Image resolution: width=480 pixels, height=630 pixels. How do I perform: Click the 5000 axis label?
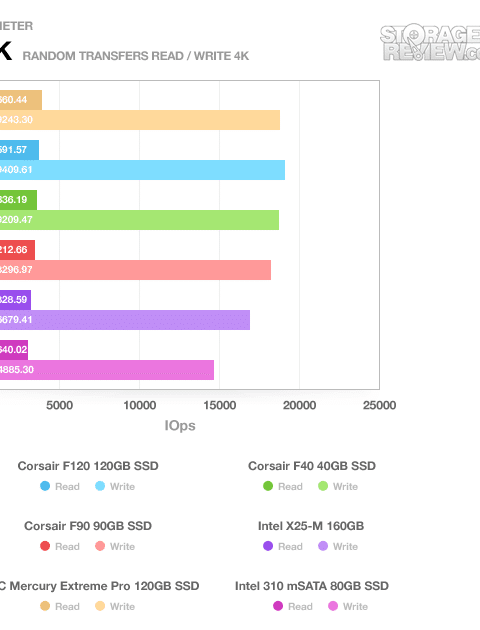[x=59, y=405]
